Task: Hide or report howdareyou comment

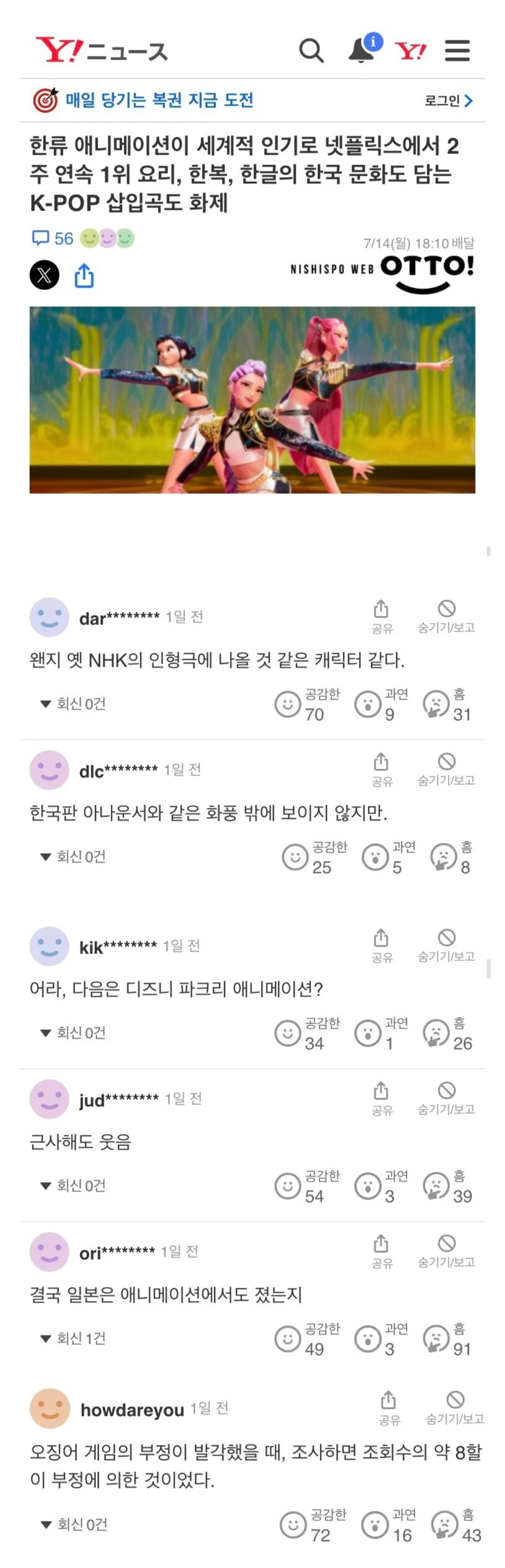Action: click(x=455, y=1408)
